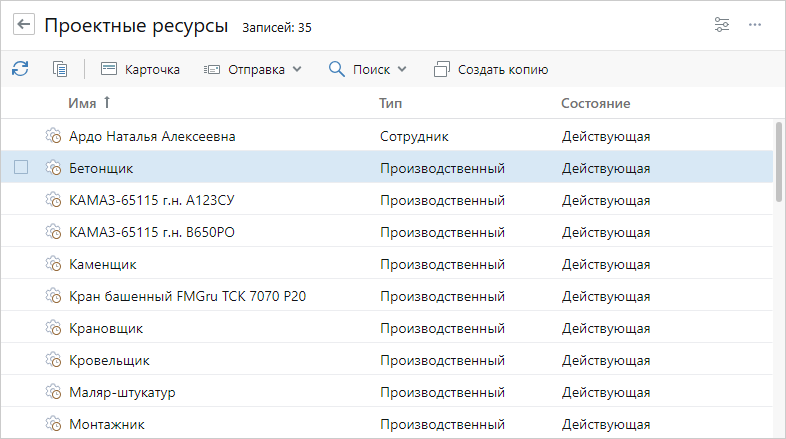Click the Создать копию duplicate icon

coord(442,69)
